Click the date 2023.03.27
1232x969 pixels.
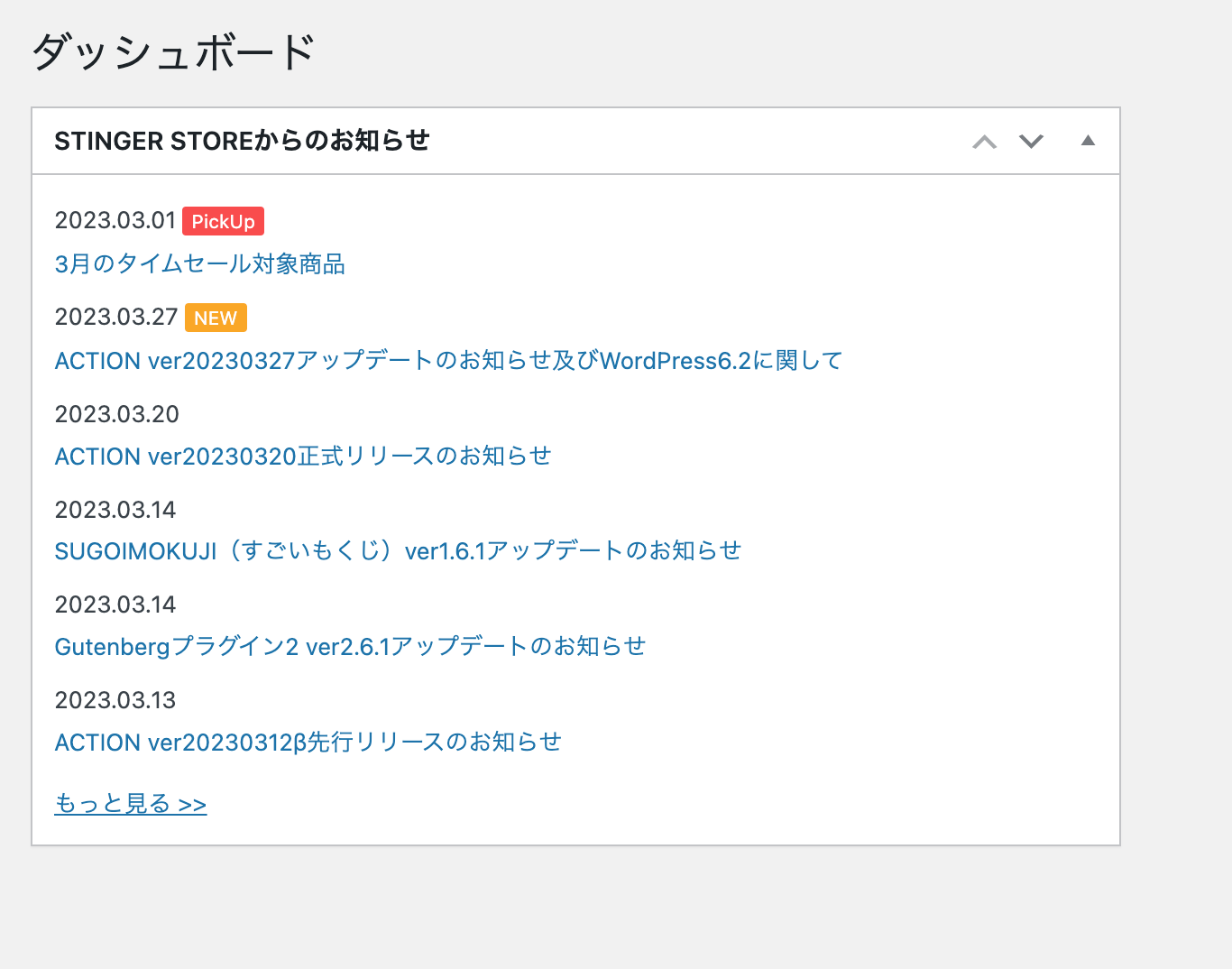pos(116,318)
